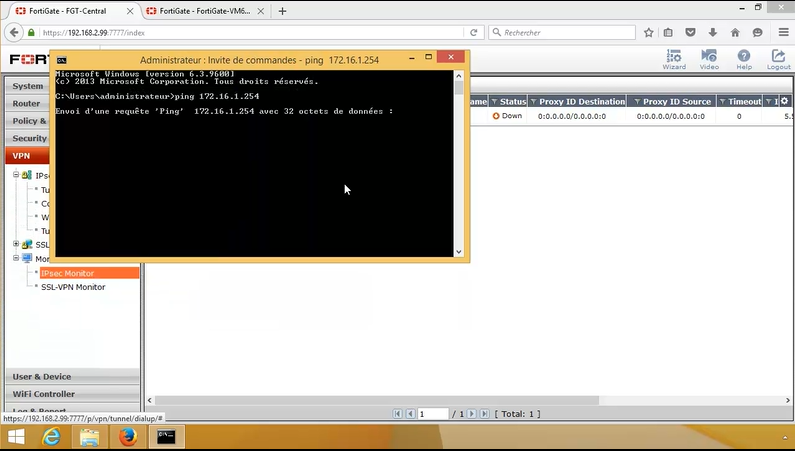
Task: Open column settings gear in table header
Action: pos(785,101)
